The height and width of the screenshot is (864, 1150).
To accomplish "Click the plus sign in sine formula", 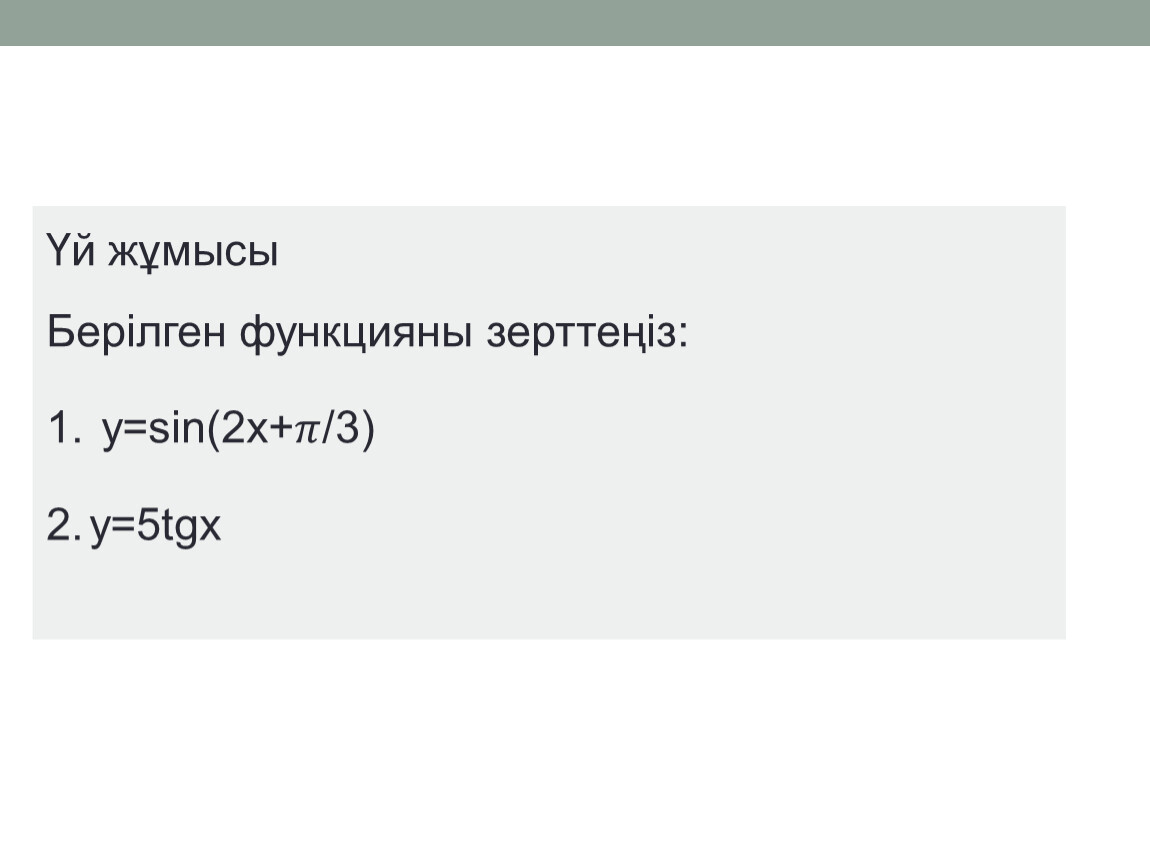I will [x=281, y=428].
